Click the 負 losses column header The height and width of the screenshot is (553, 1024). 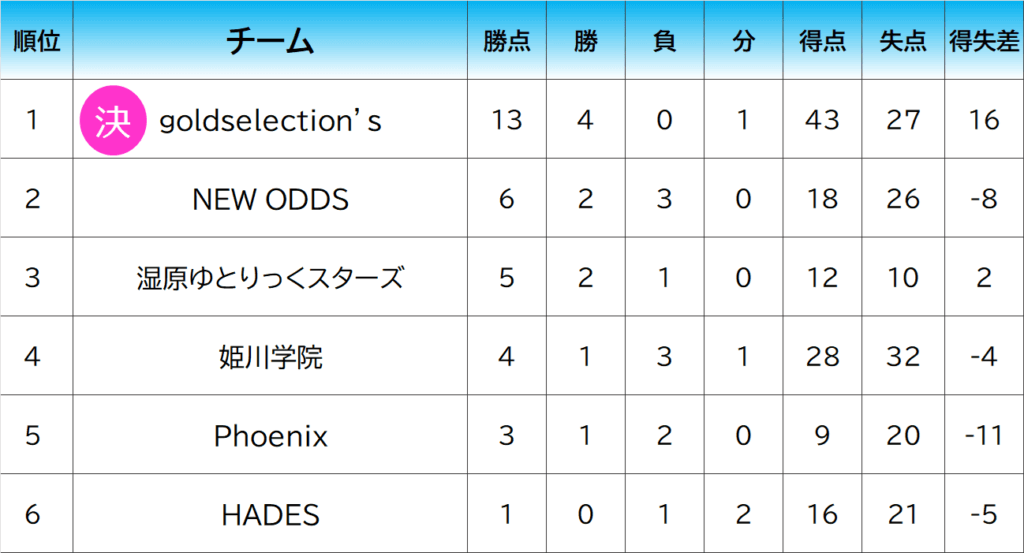click(x=665, y=40)
